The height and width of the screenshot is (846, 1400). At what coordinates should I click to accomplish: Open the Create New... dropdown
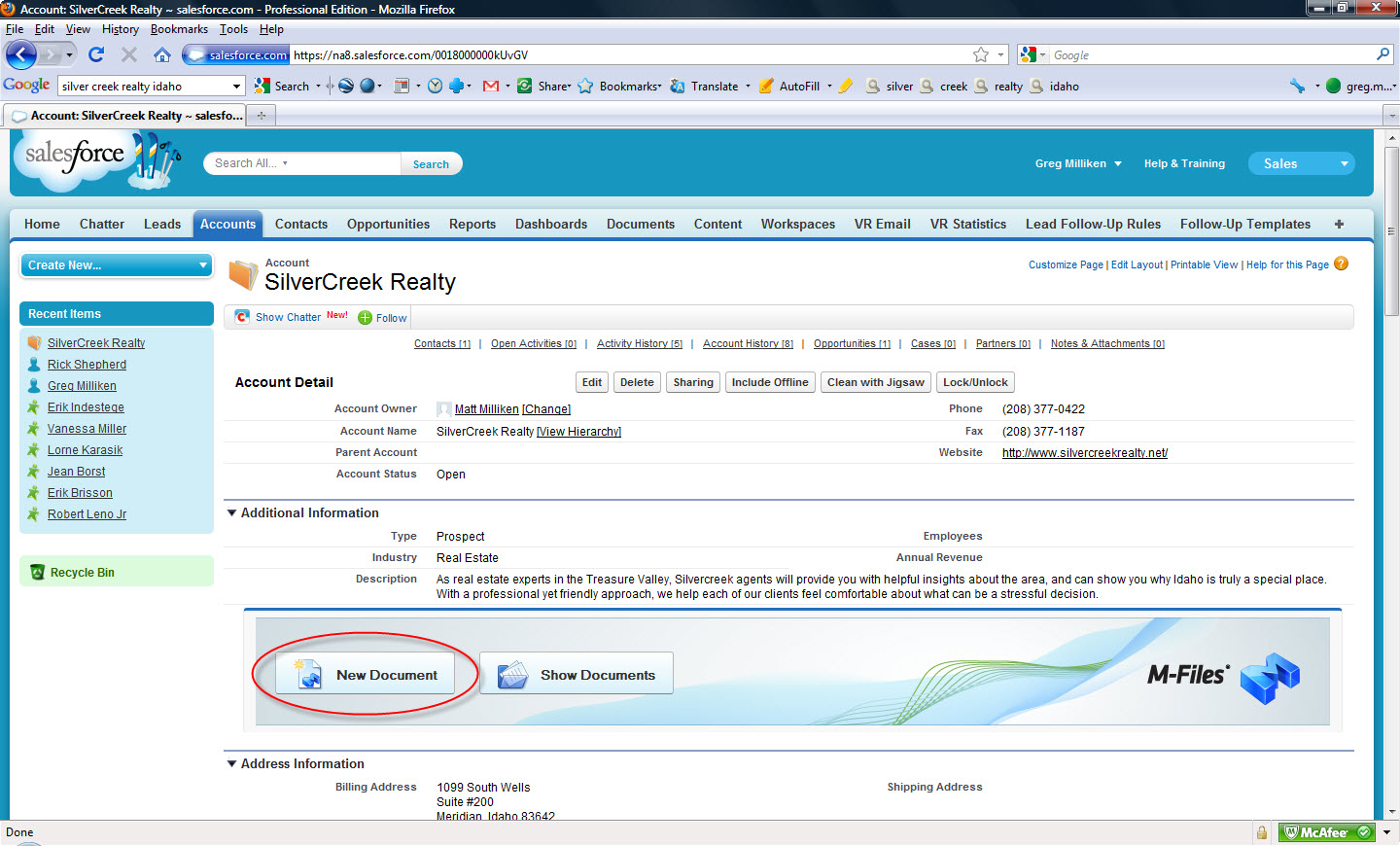pos(117,264)
